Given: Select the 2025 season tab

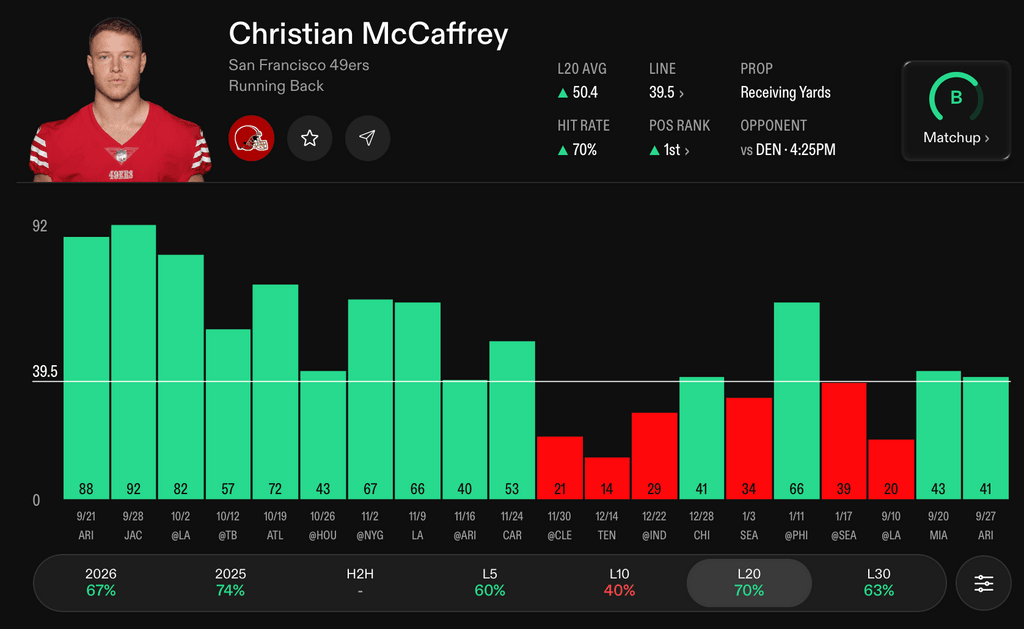Looking at the screenshot, I should pos(231,582).
